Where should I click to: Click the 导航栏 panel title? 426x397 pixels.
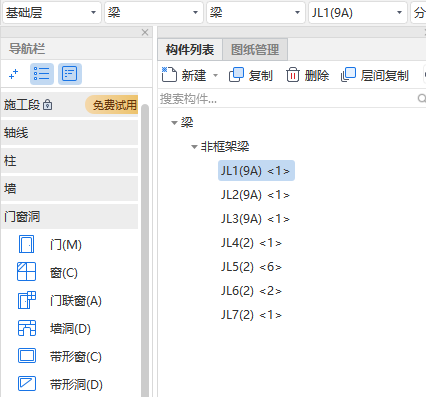[27, 49]
